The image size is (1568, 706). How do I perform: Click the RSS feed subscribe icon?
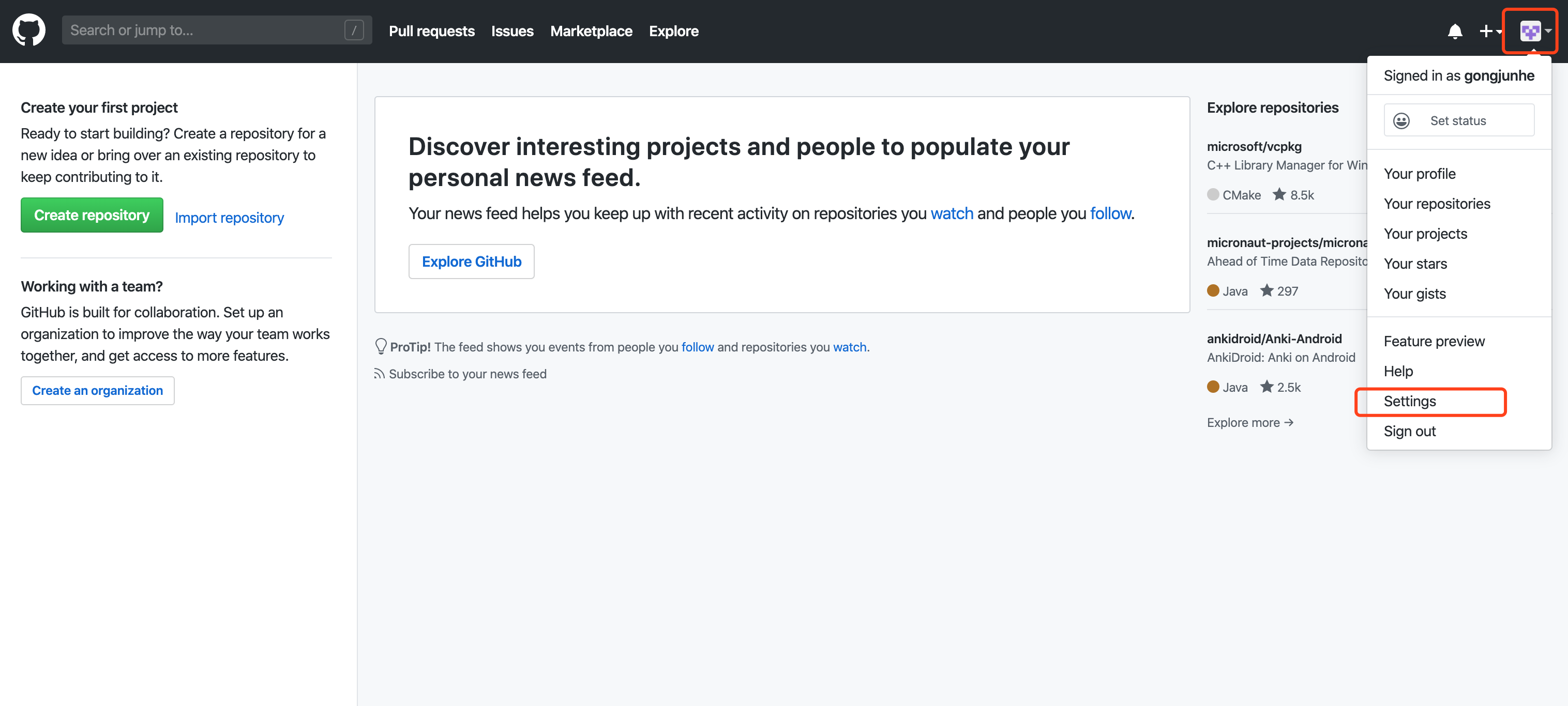click(x=379, y=373)
